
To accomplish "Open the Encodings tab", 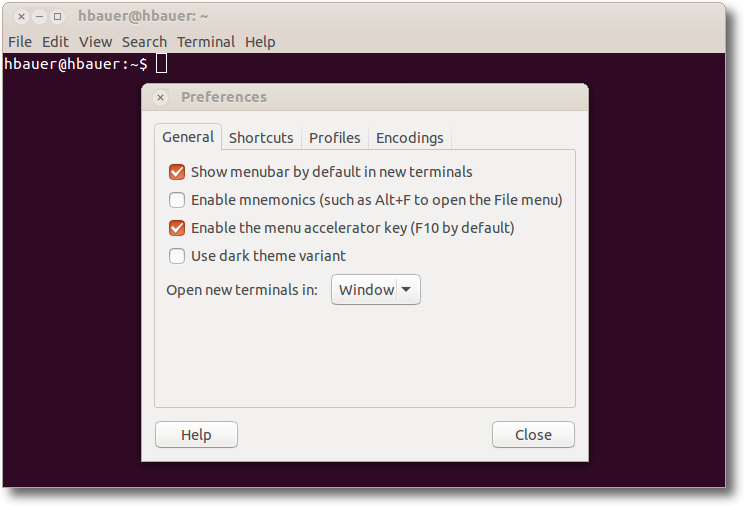I will pyautogui.click(x=409, y=138).
